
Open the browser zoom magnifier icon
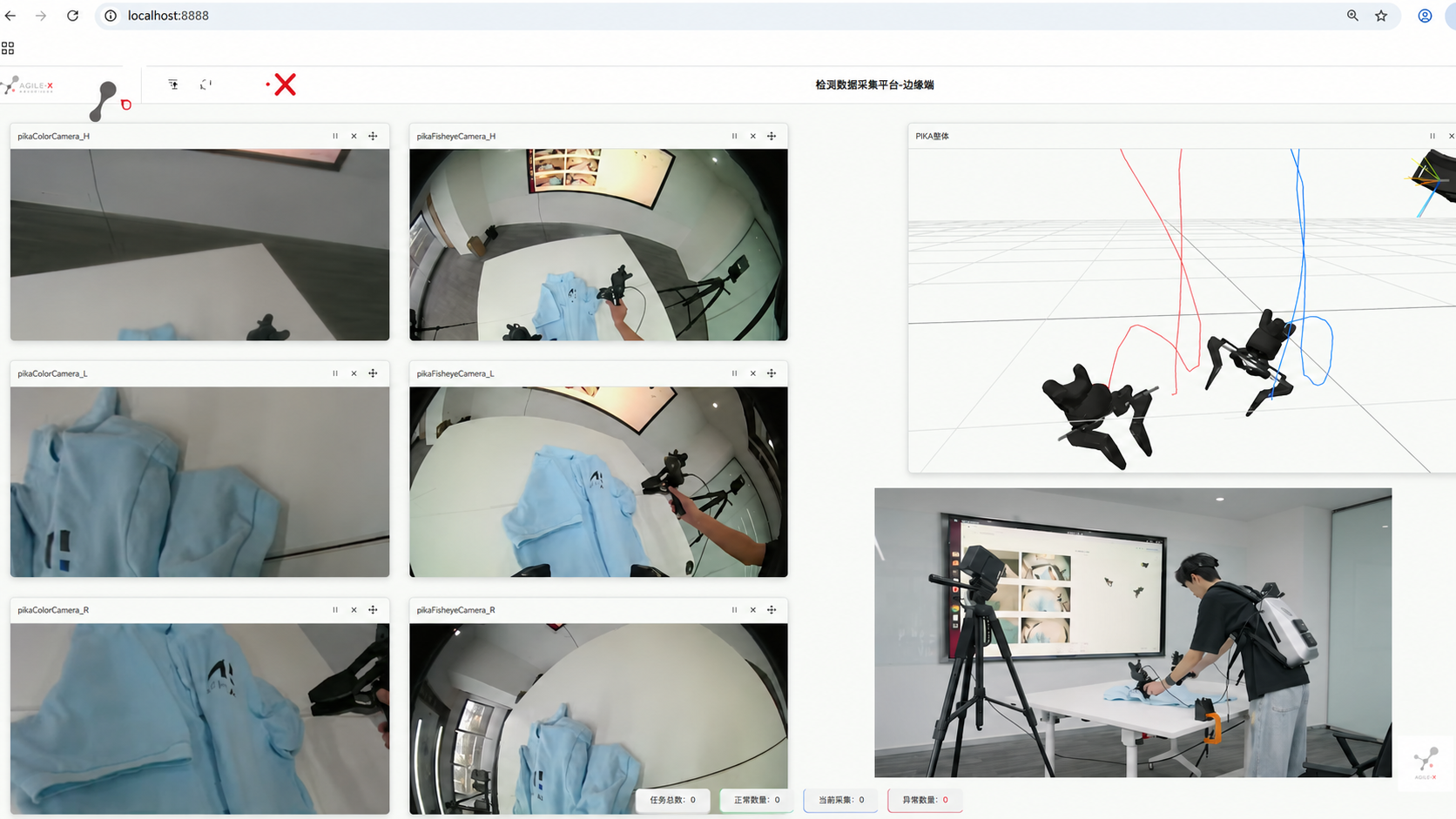point(1352,16)
